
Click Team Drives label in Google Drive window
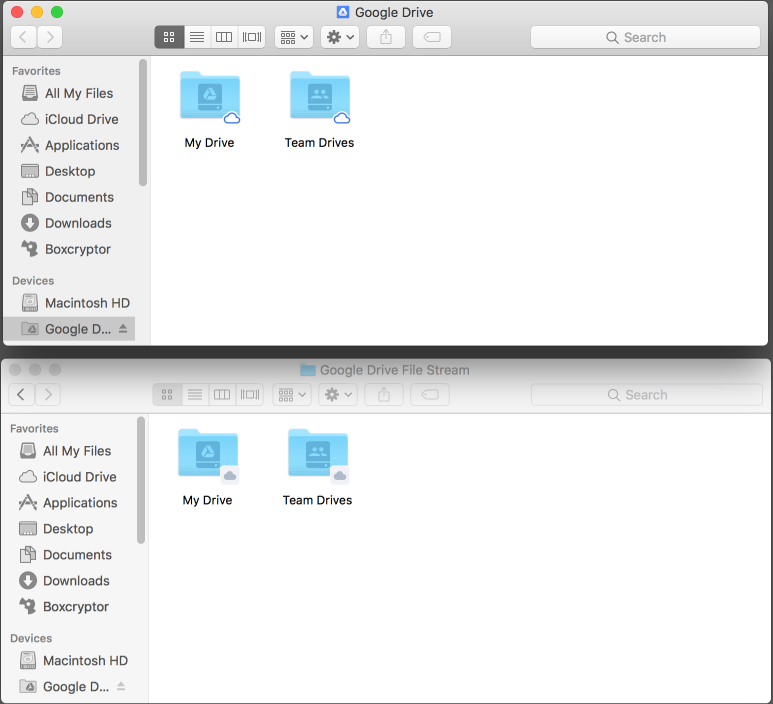click(319, 143)
